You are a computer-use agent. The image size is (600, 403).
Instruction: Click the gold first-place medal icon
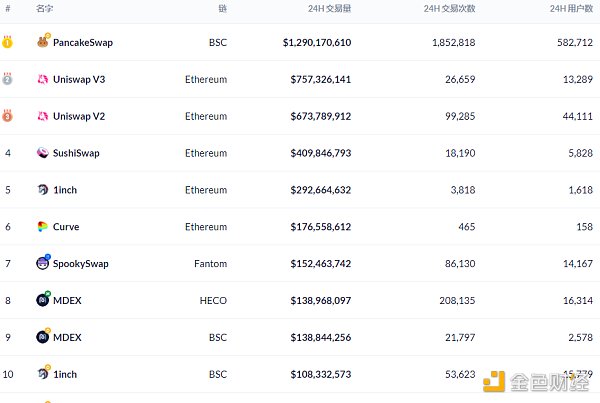pyautogui.click(x=8, y=42)
